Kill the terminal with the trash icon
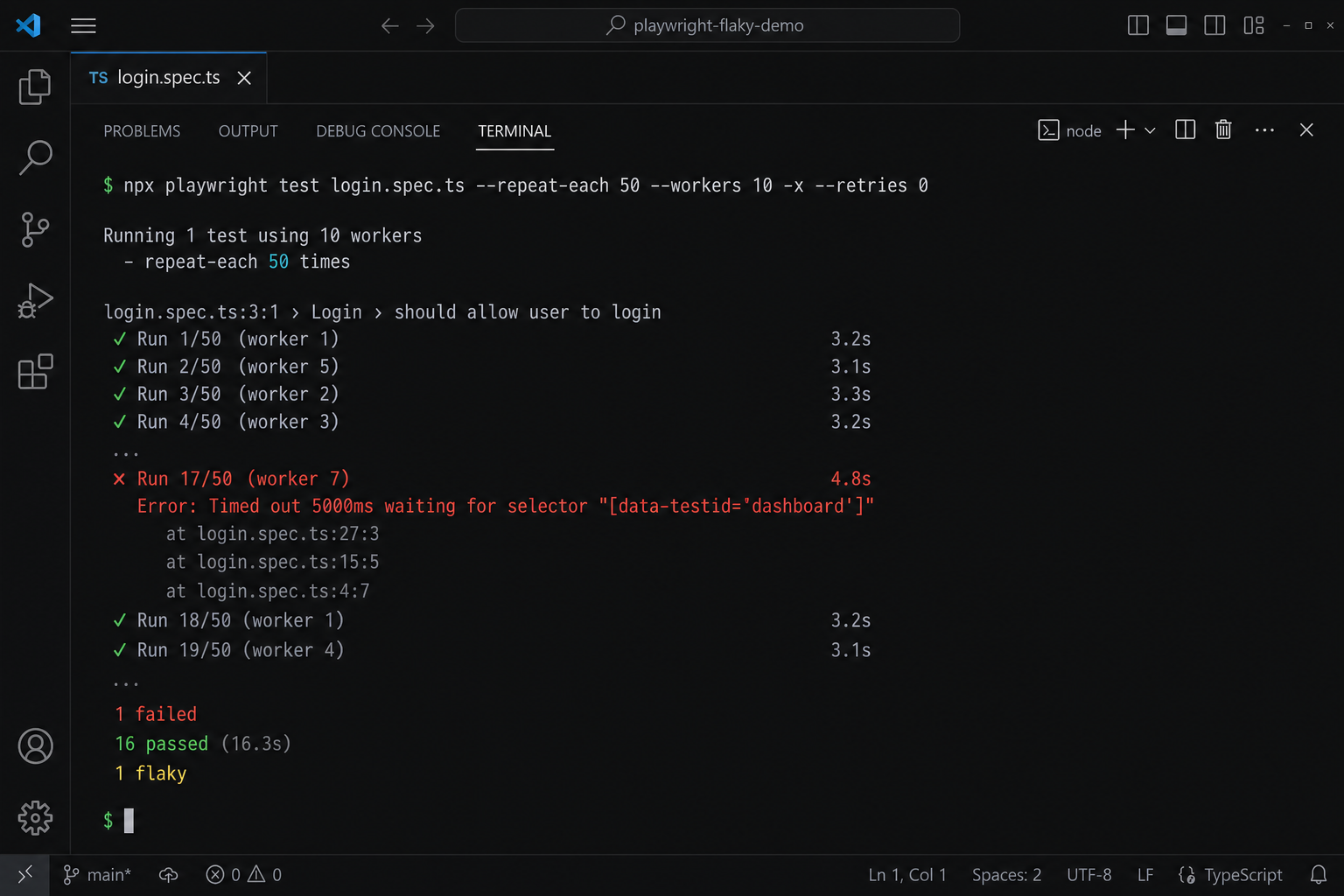The height and width of the screenshot is (896, 1344). pyautogui.click(x=1223, y=130)
